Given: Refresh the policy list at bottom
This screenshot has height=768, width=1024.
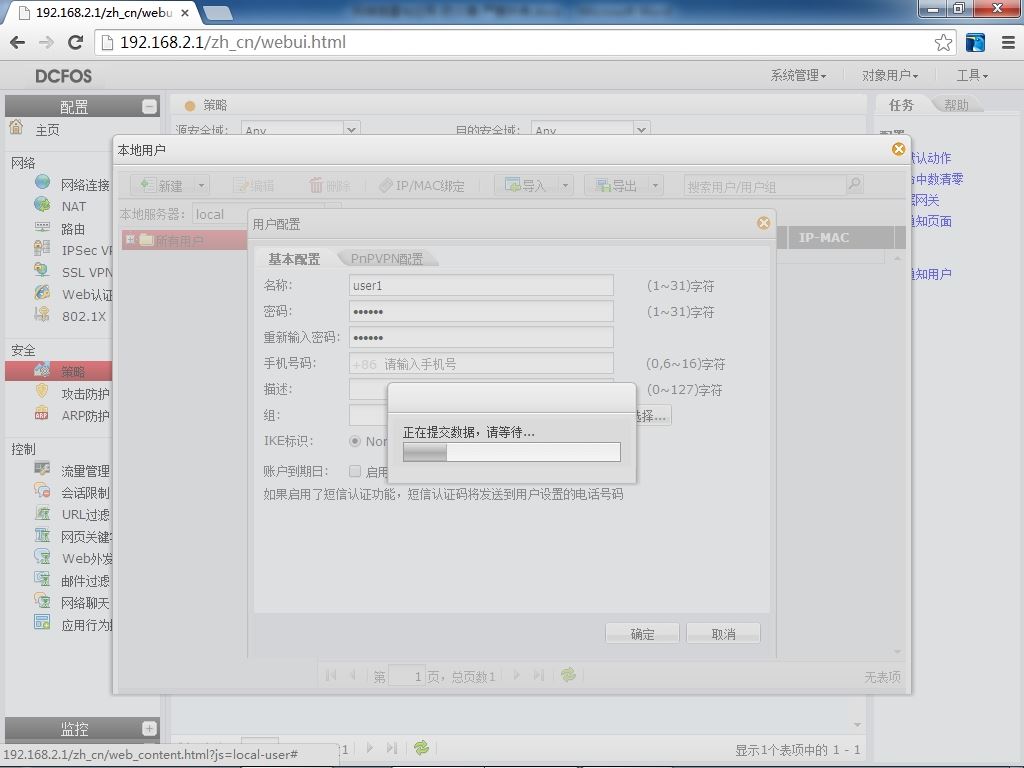Looking at the screenshot, I should [x=421, y=748].
